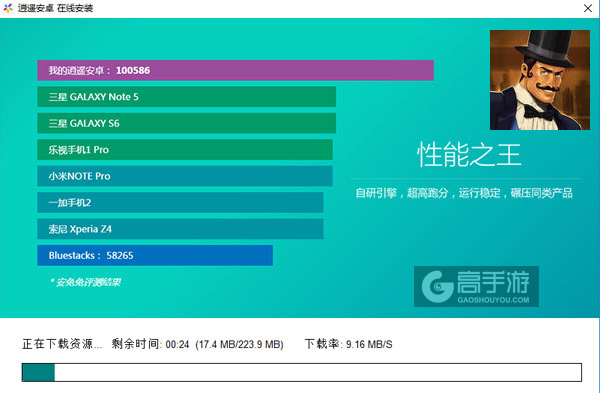This screenshot has height=393, width=600.
Task: Click the app logo icon in title bar
Action: tap(8, 8)
